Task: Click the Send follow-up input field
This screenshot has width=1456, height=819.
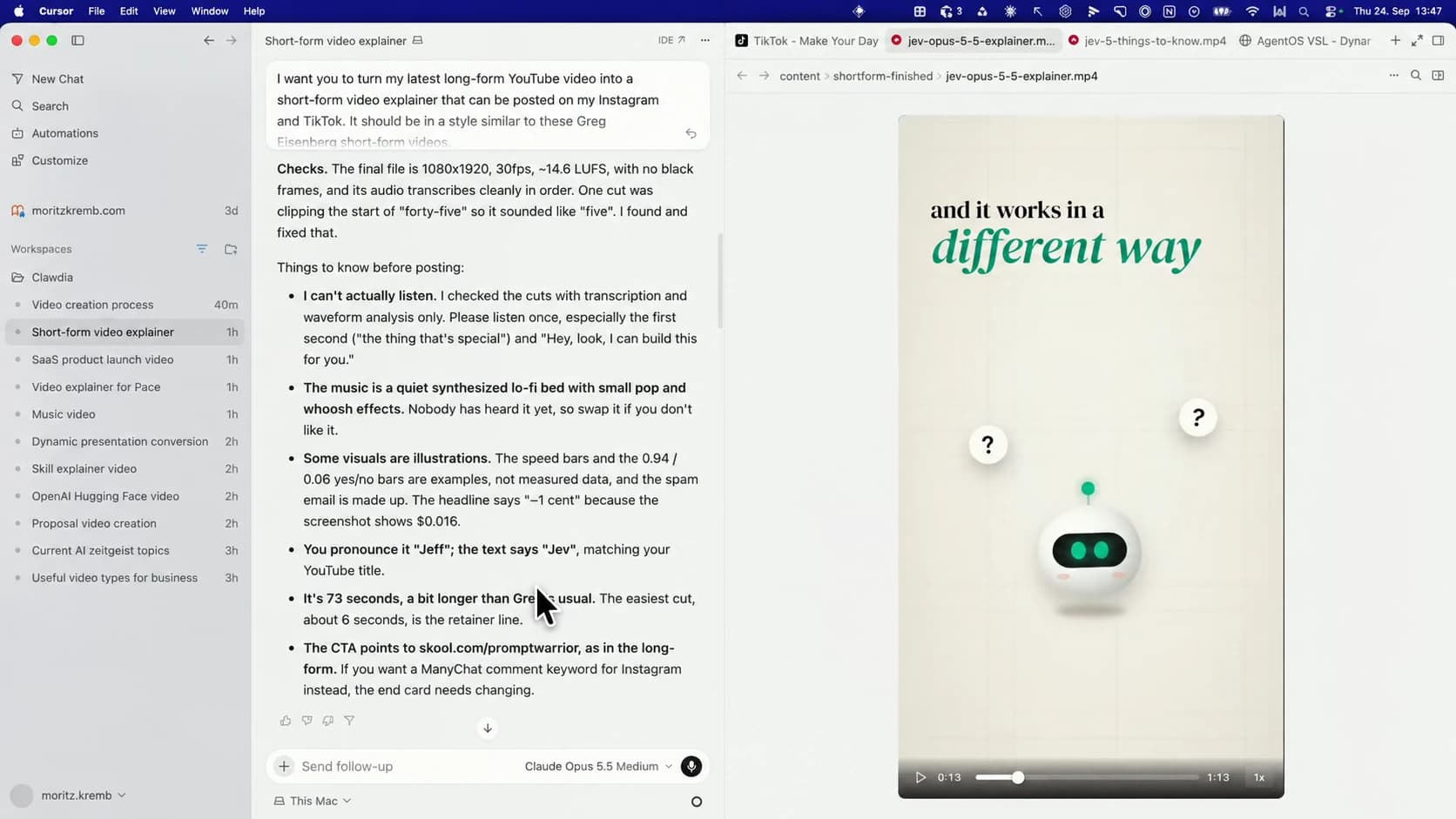Action: (405, 766)
